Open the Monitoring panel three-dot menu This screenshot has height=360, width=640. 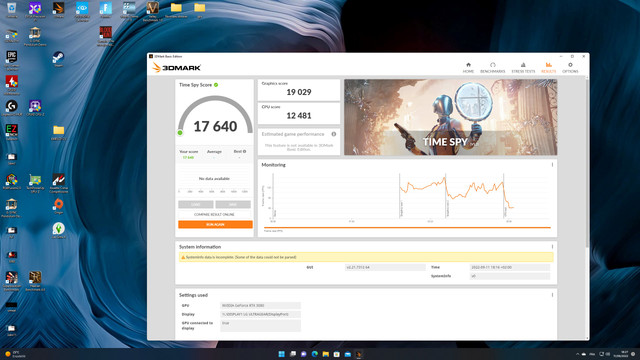click(x=552, y=165)
